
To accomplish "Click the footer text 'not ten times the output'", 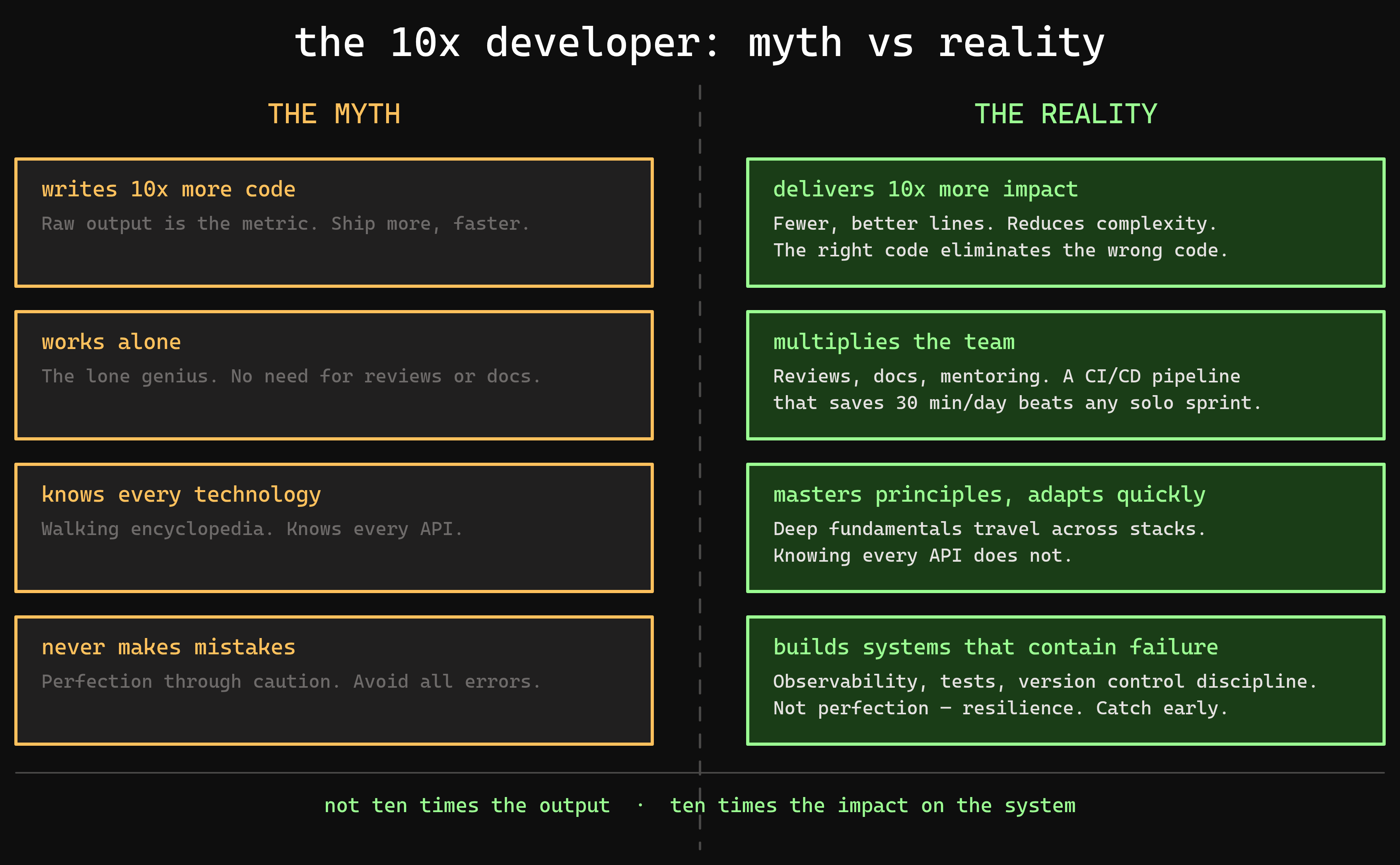I will (x=467, y=805).
